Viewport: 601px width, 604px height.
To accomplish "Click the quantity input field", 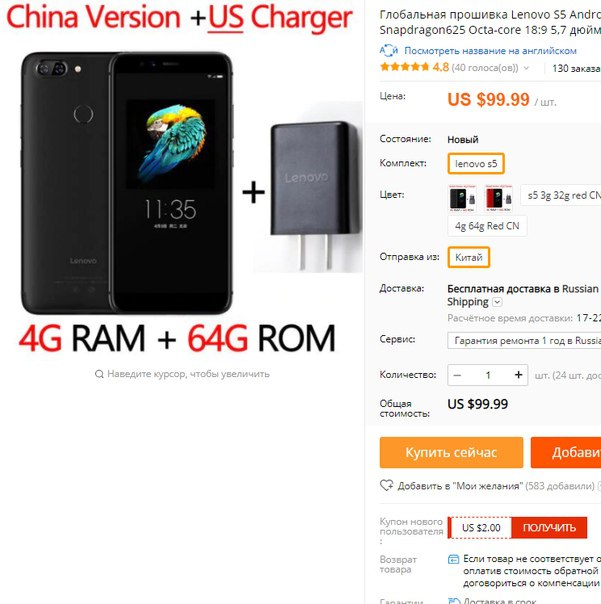I will [488, 375].
